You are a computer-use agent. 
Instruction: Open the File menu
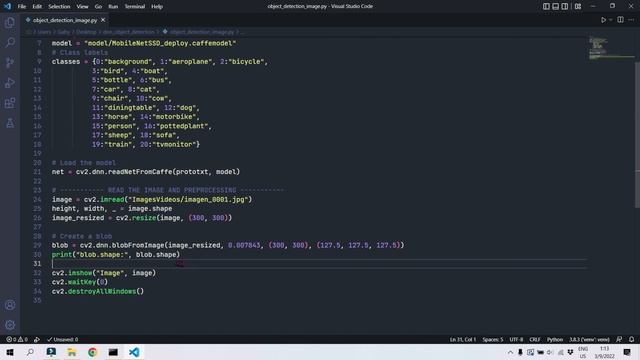pos(22,7)
